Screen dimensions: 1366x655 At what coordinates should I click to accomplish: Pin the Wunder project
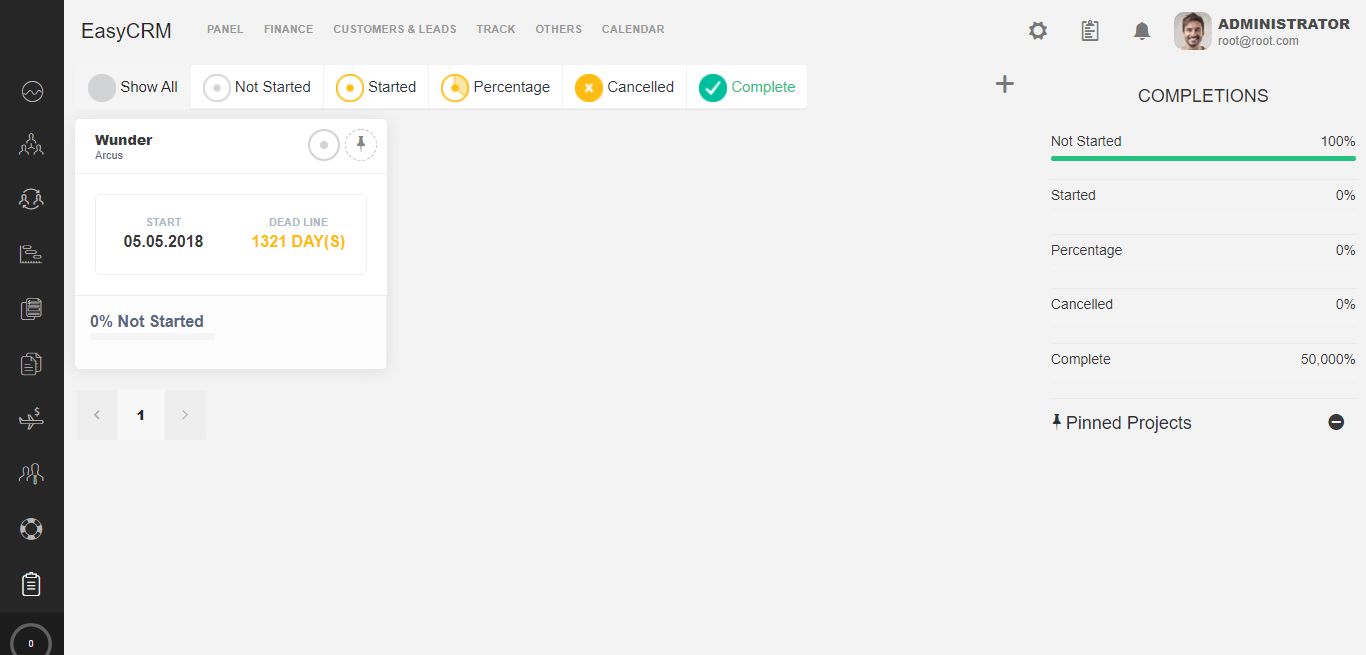361,145
